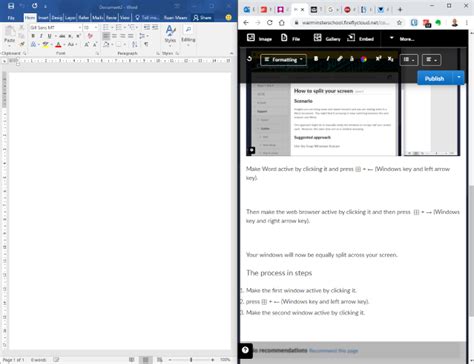The width and height of the screenshot is (474, 364).
Task: Reload the browser page
Action: pos(270,23)
